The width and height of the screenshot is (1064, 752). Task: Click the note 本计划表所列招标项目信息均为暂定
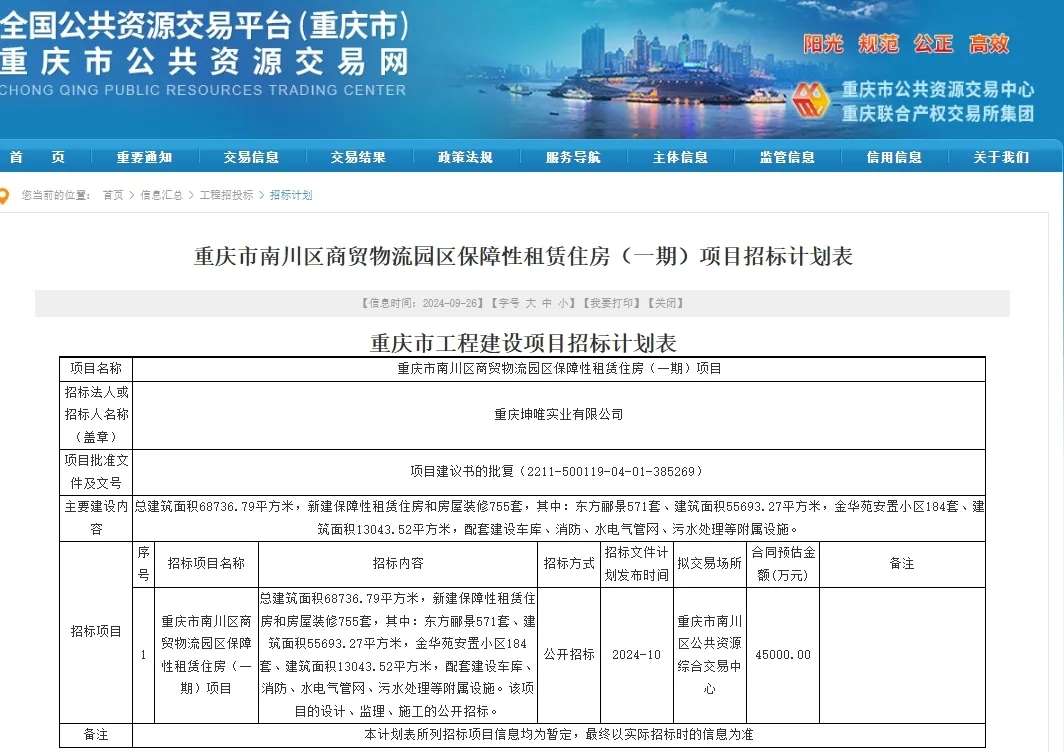pos(558,735)
